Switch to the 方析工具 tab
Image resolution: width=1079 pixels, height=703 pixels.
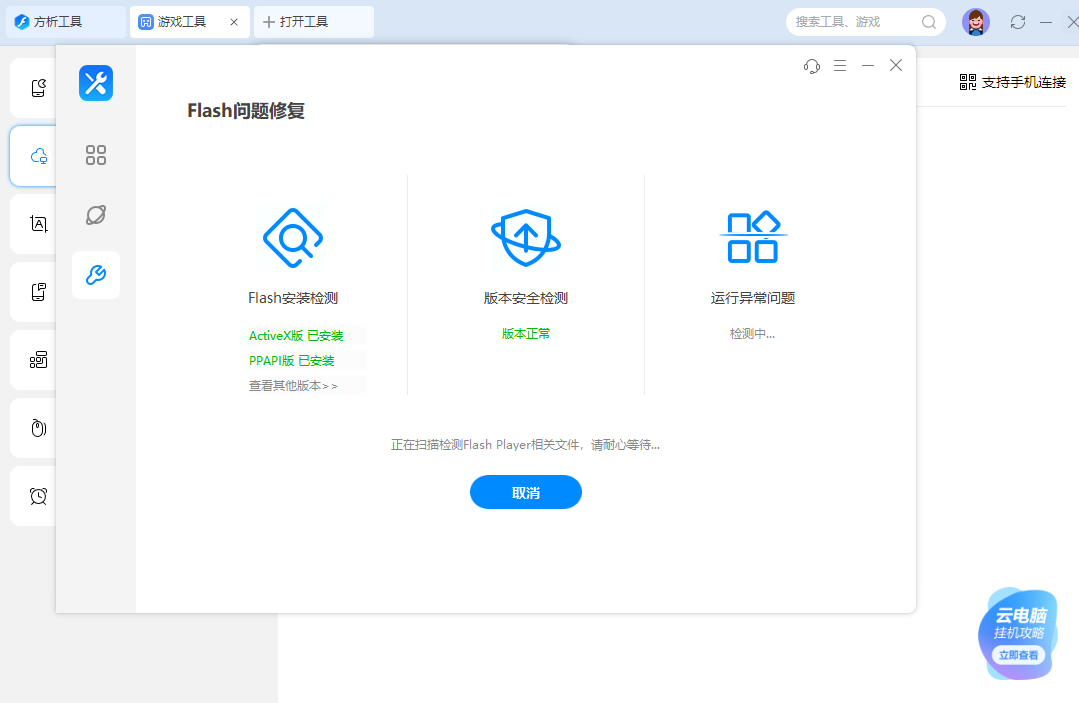pos(60,21)
